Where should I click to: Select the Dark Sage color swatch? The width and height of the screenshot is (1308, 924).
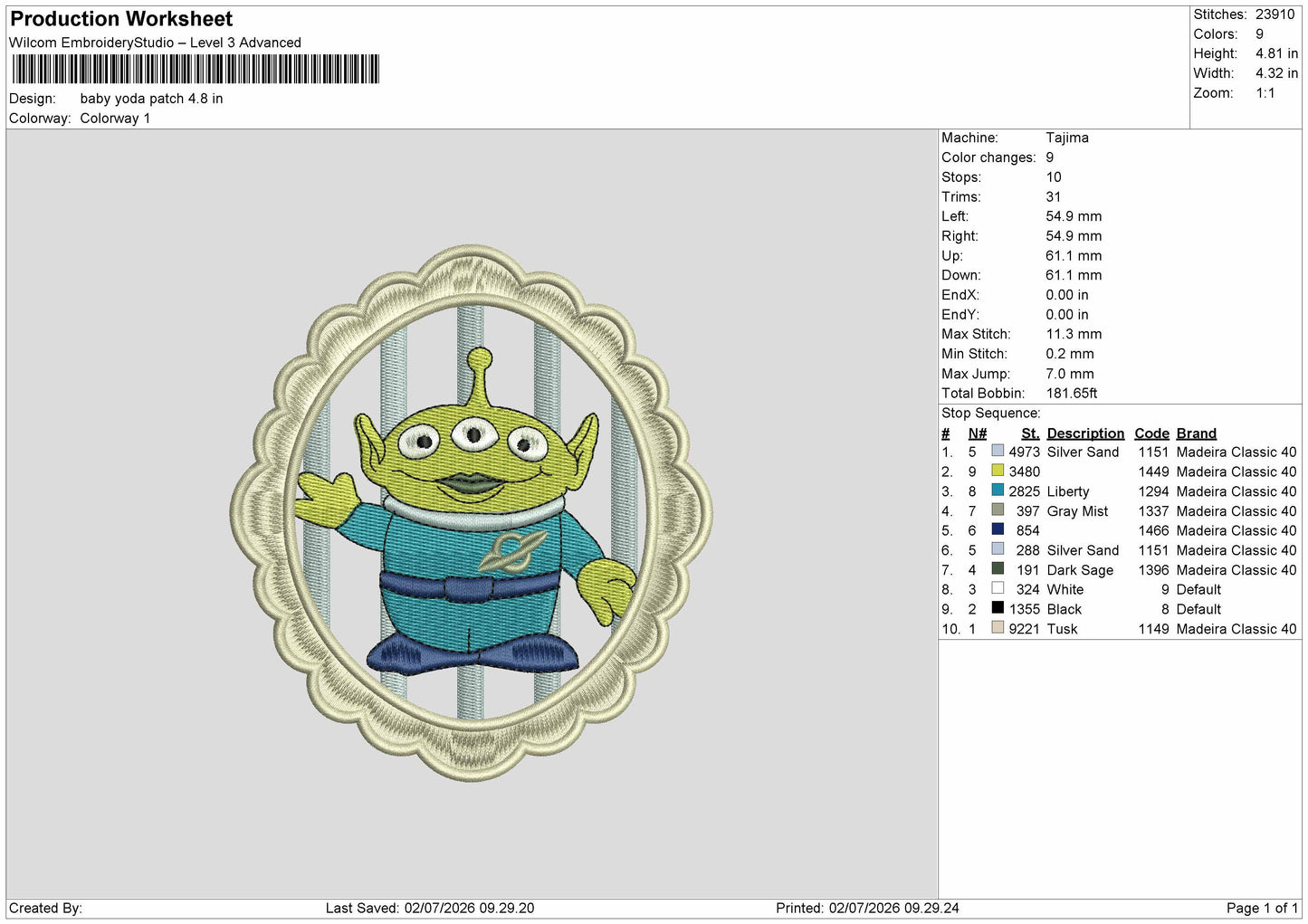click(998, 569)
